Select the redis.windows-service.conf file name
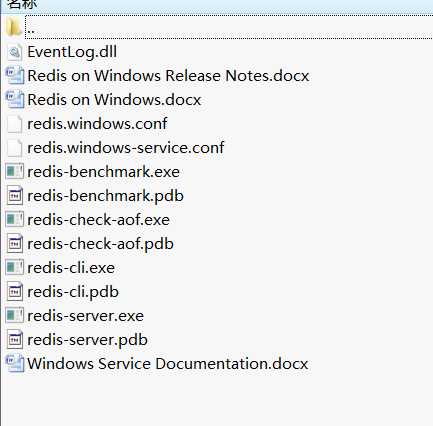 [x=126, y=148]
